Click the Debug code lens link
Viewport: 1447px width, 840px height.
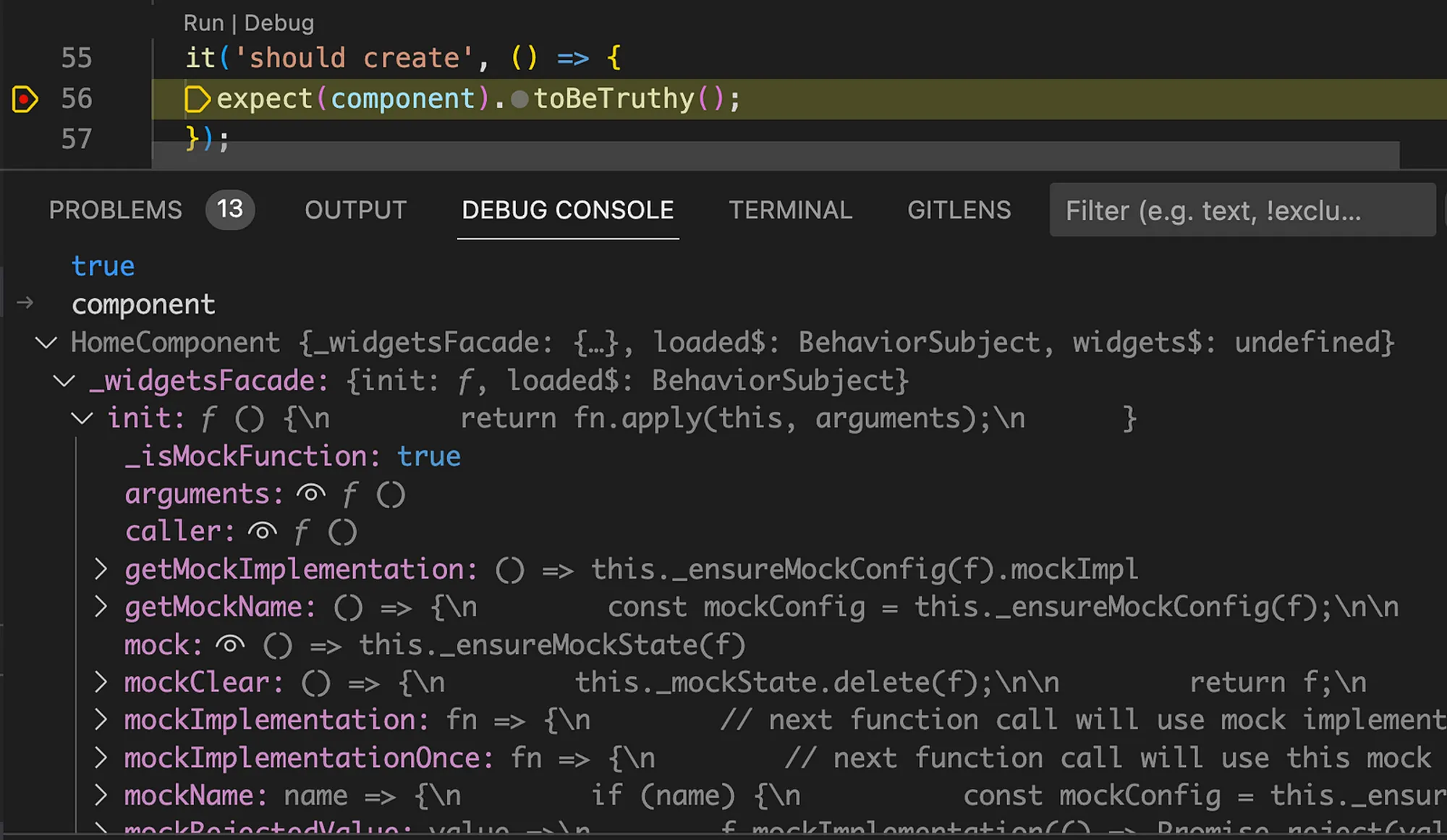coord(279,22)
